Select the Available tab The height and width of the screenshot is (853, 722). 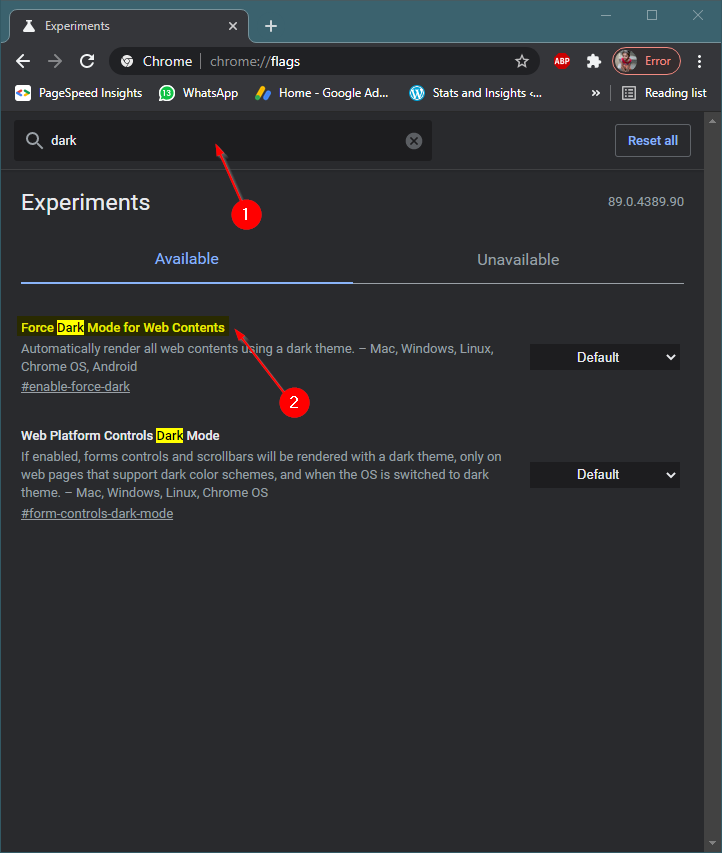click(x=187, y=259)
